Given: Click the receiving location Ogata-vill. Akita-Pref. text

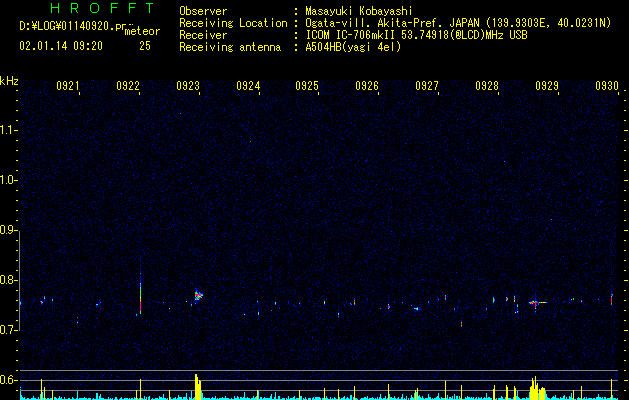Looking at the screenshot, I should 392,23.
